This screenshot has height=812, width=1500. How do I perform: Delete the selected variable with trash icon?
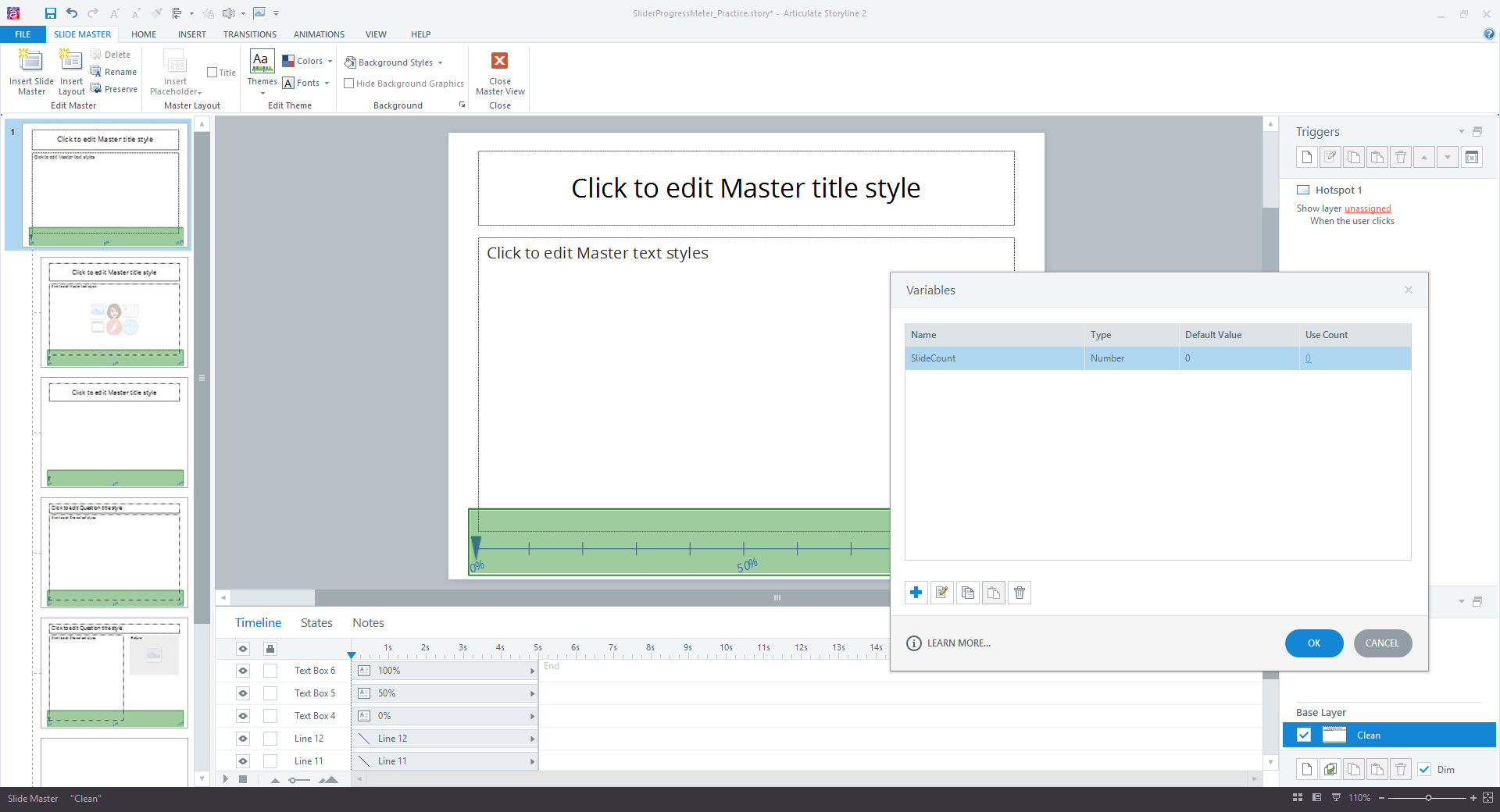(x=1020, y=593)
